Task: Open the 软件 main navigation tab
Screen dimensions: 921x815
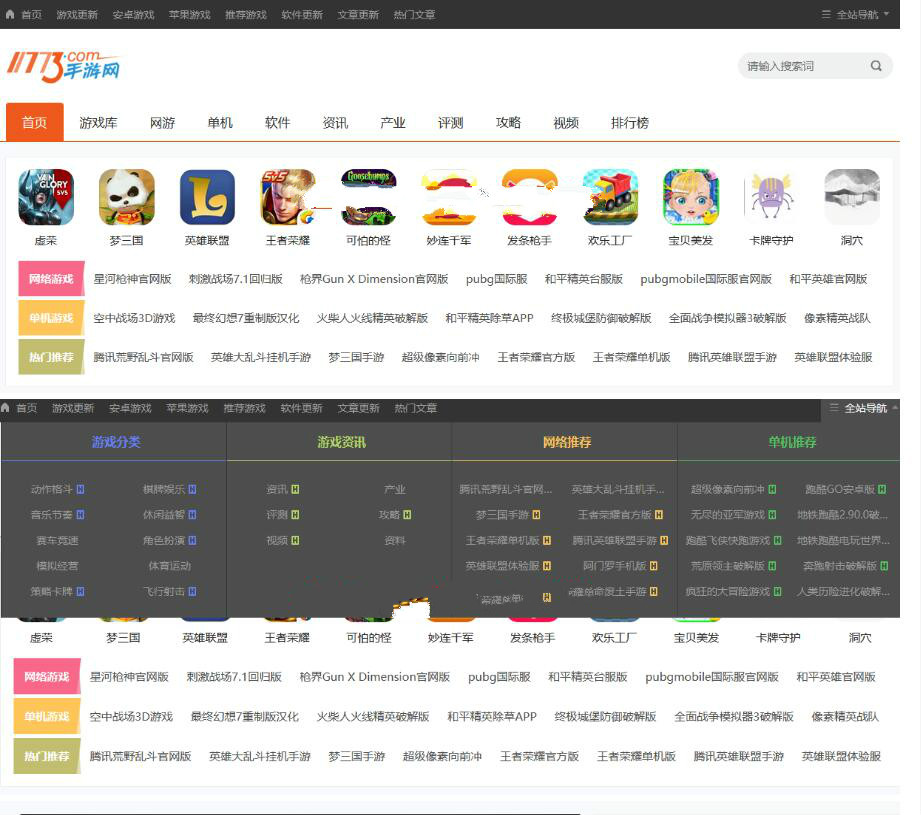Action: (277, 123)
